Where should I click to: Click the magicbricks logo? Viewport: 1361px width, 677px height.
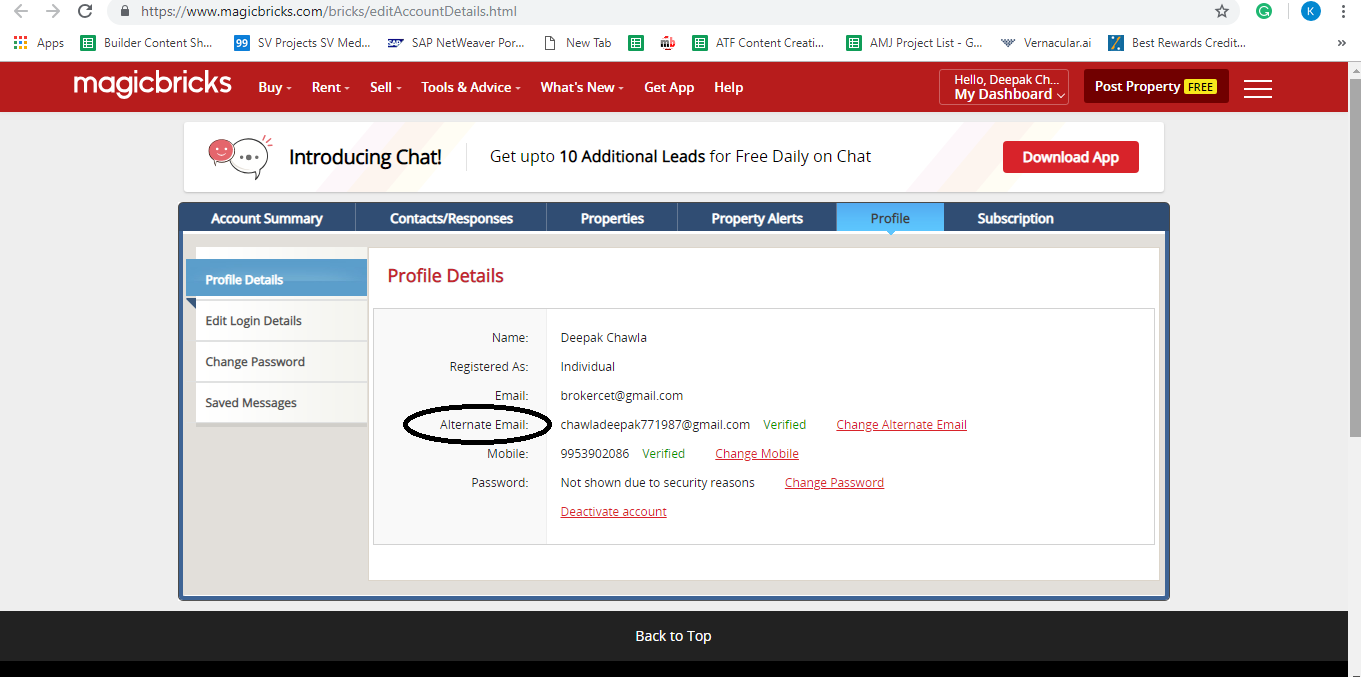pos(152,84)
